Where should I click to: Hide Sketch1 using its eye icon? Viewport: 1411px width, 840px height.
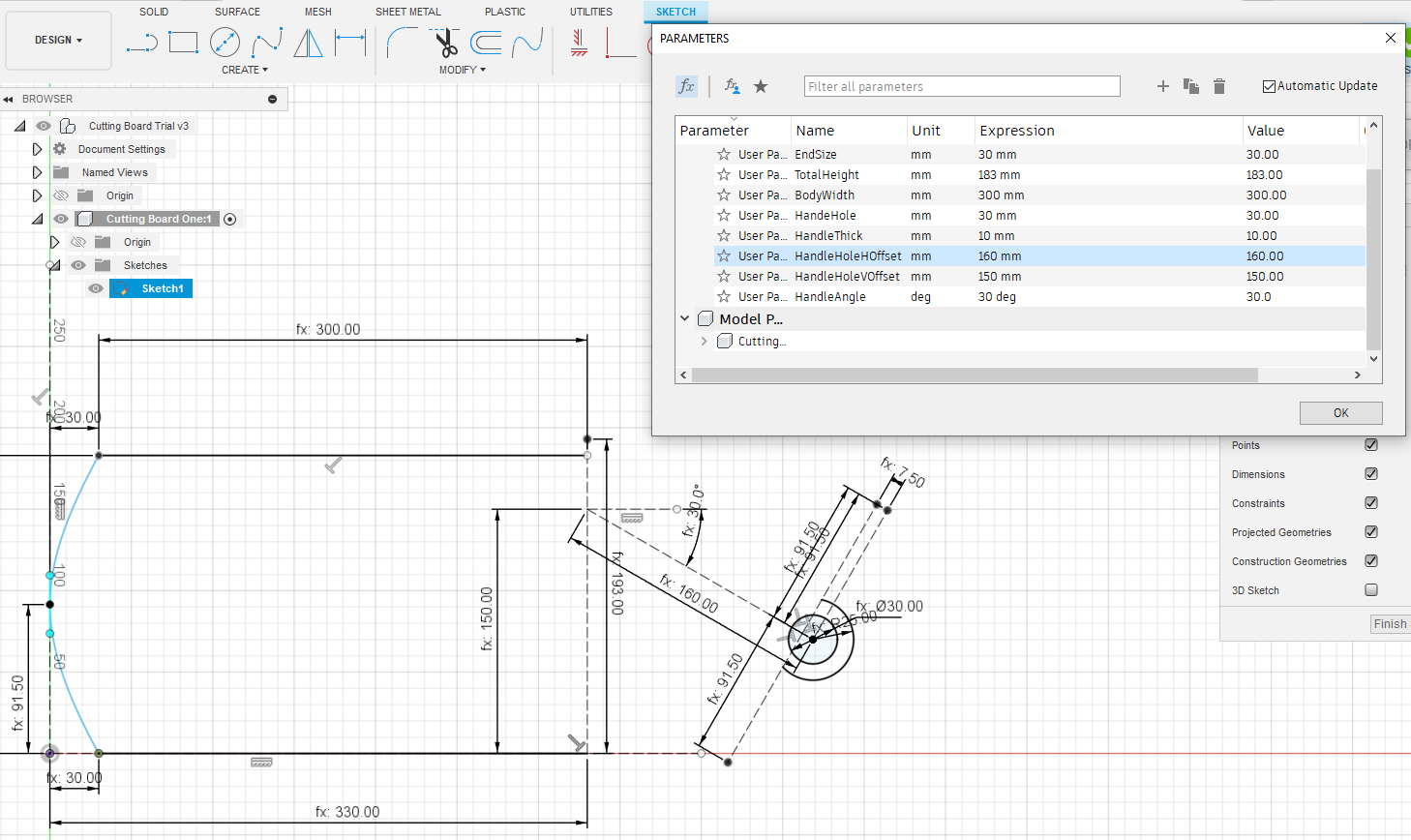click(96, 288)
